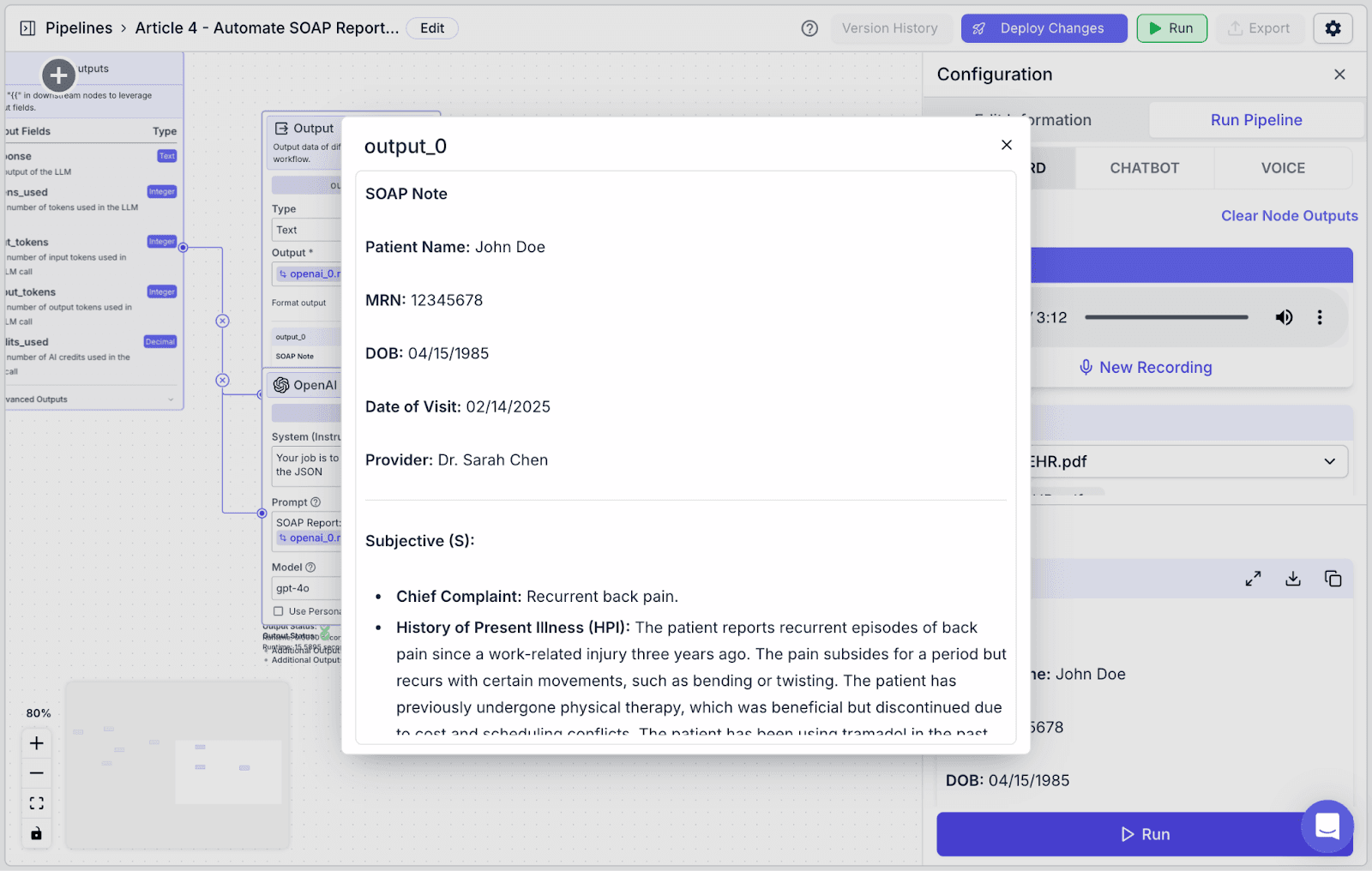Image resolution: width=1372 pixels, height=871 pixels.
Task: Click Deploy Changes button
Action: [x=1044, y=28]
